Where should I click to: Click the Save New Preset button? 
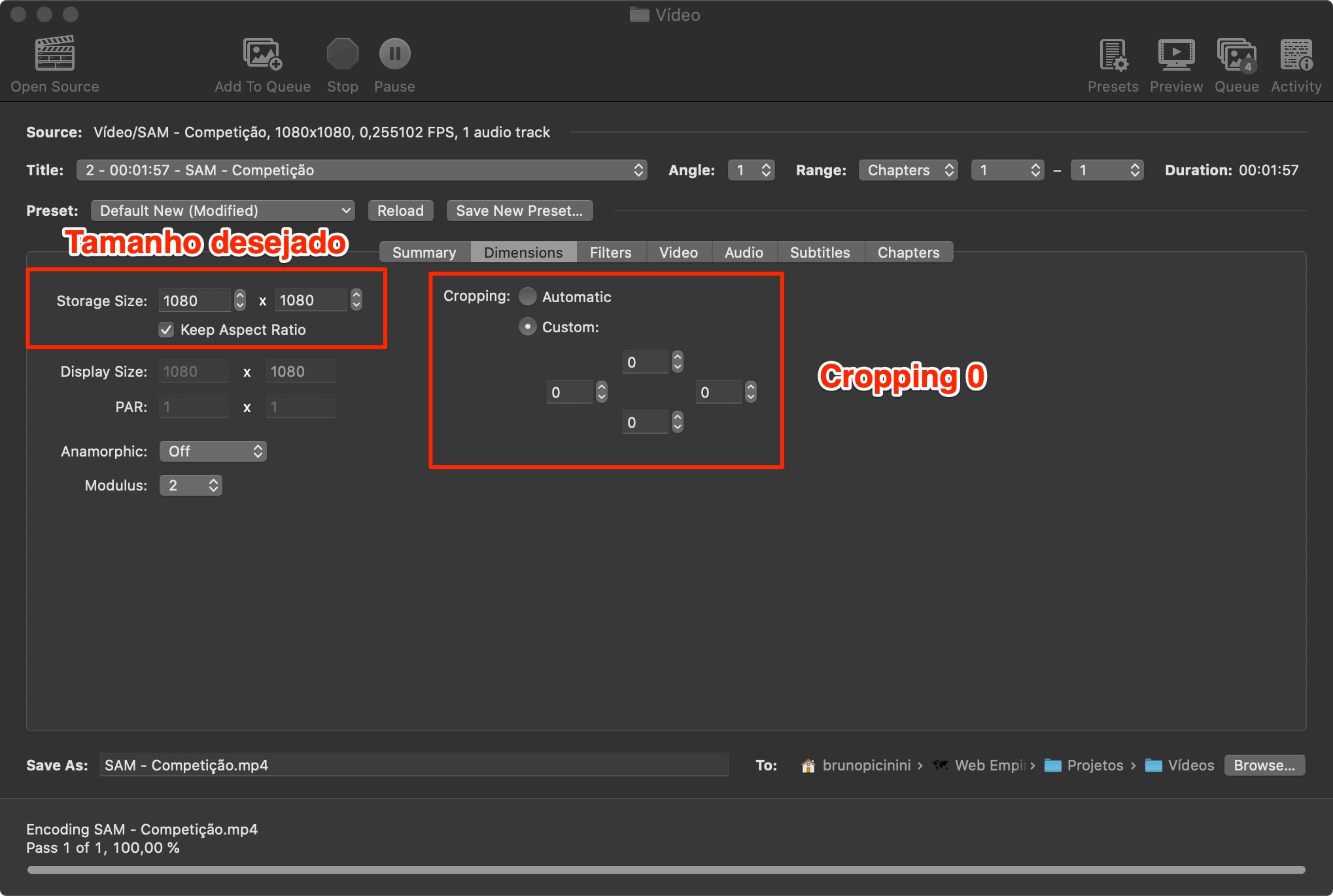[x=519, y=211]
